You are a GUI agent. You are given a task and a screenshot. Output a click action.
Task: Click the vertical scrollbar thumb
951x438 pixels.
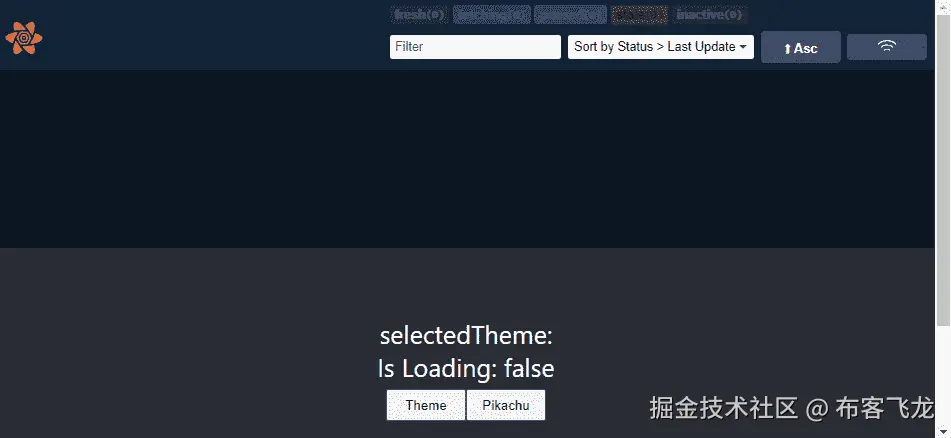943,170
